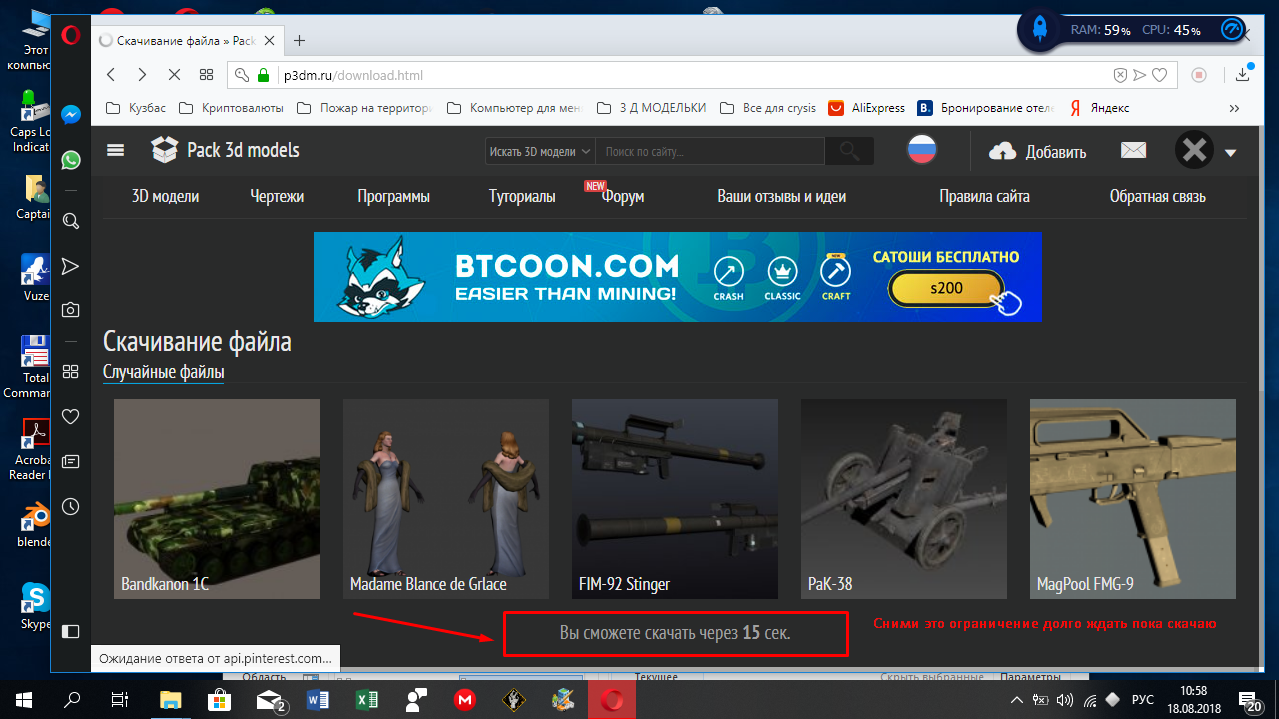1279x719 pixels.
Task: Add page to bookmarks heart
Action: (1159, 75)
